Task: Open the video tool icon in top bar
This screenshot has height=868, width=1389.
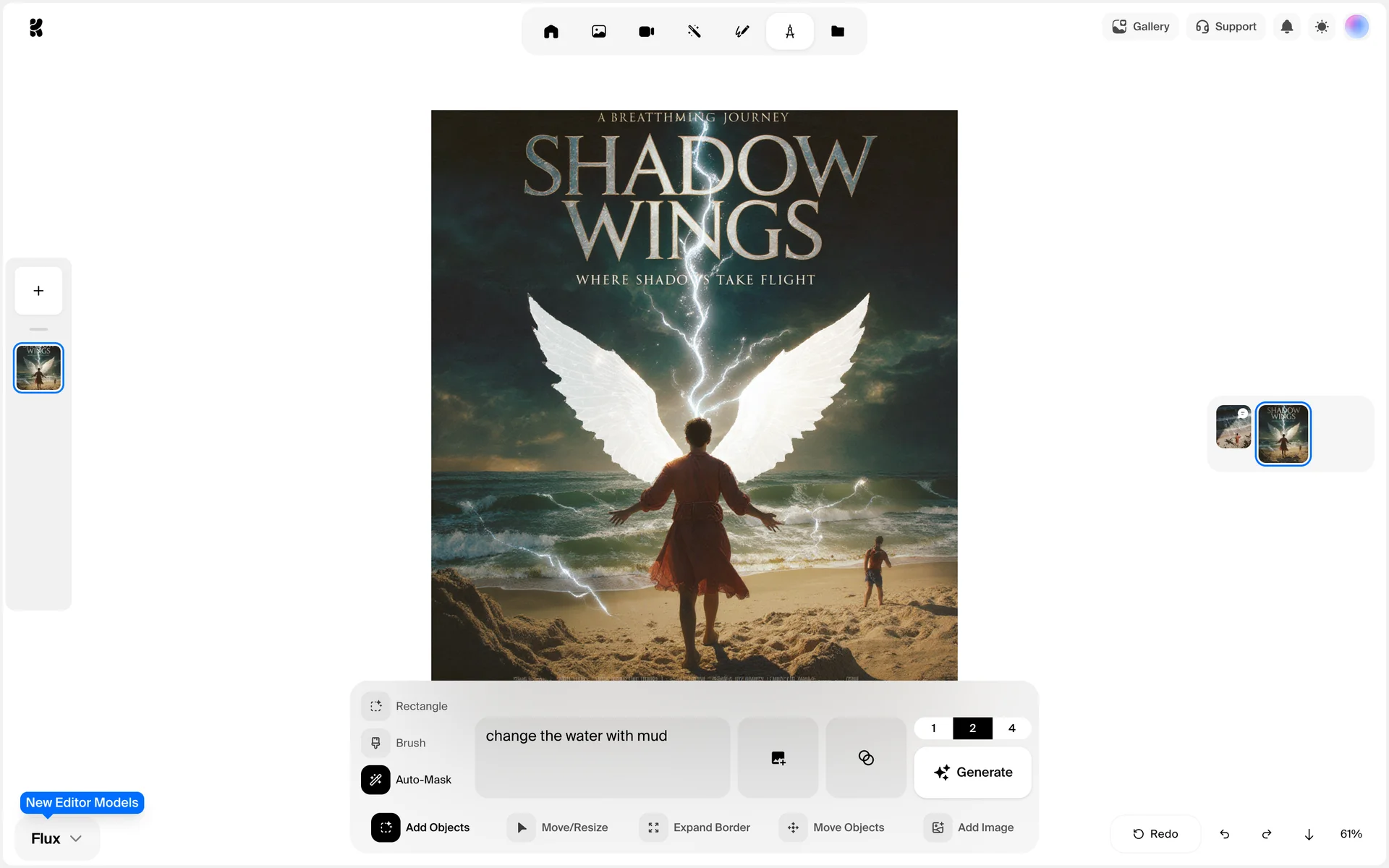Action: click(x=646, y=31)
